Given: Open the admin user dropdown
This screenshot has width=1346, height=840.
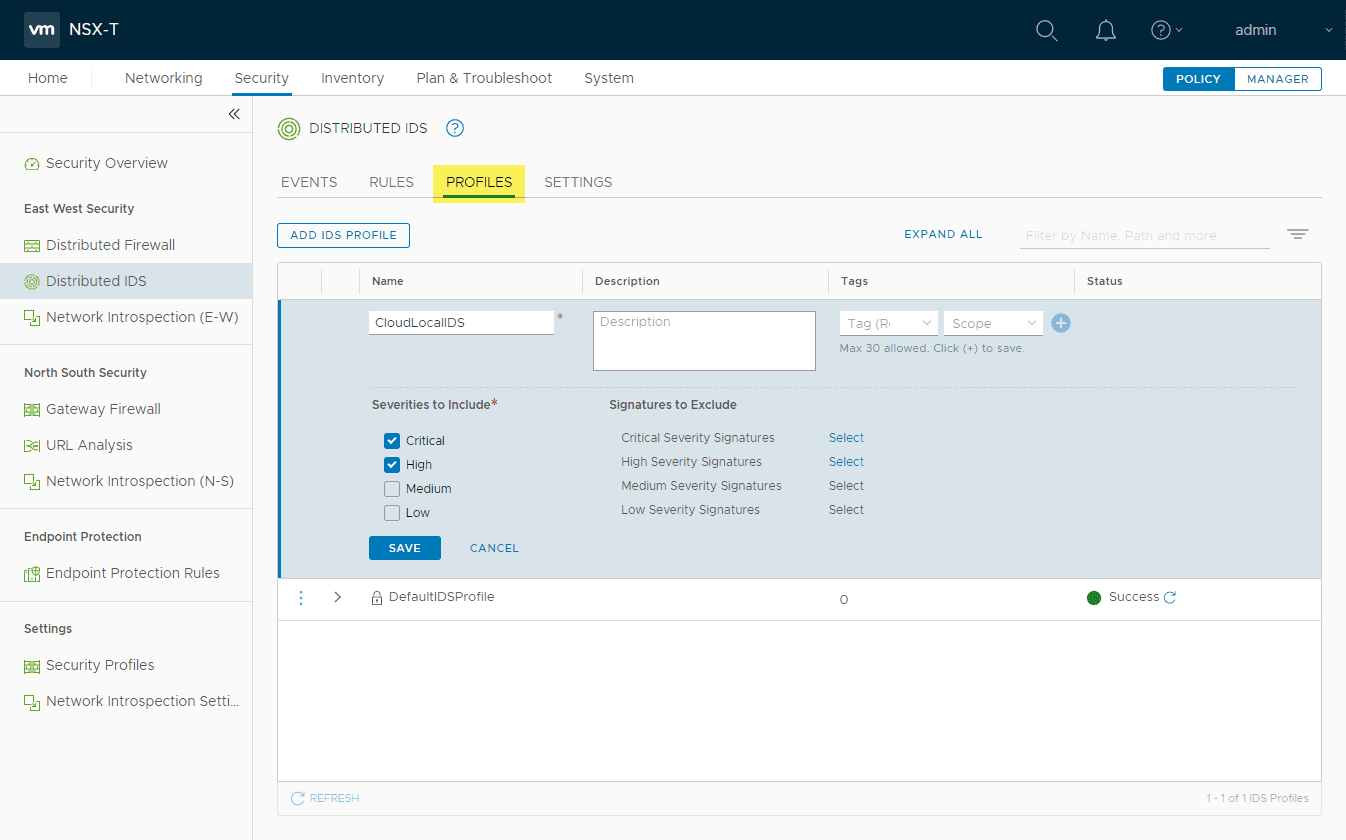Looking at the screenshot, I should (x=1283, y=30).
